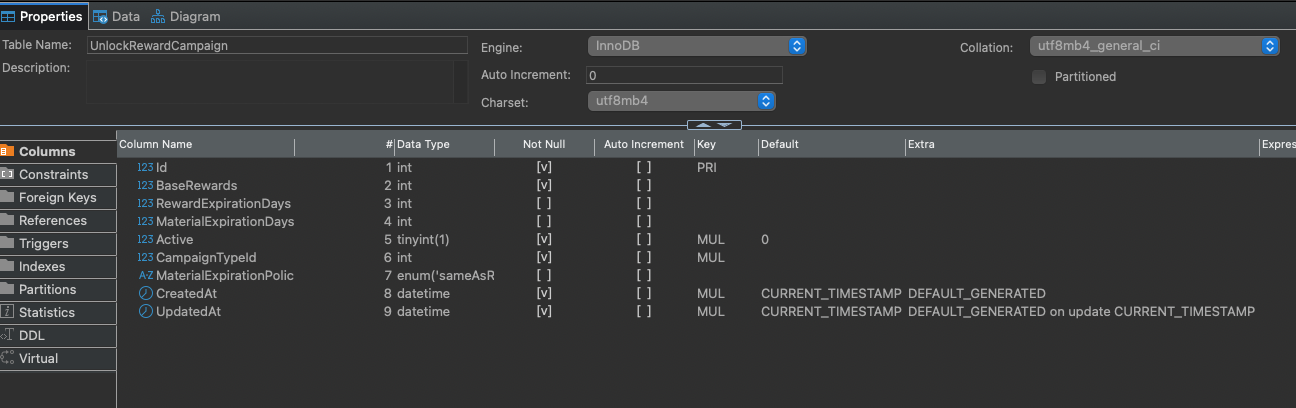Click the DDL icon in sidebar

click(7, 335)
